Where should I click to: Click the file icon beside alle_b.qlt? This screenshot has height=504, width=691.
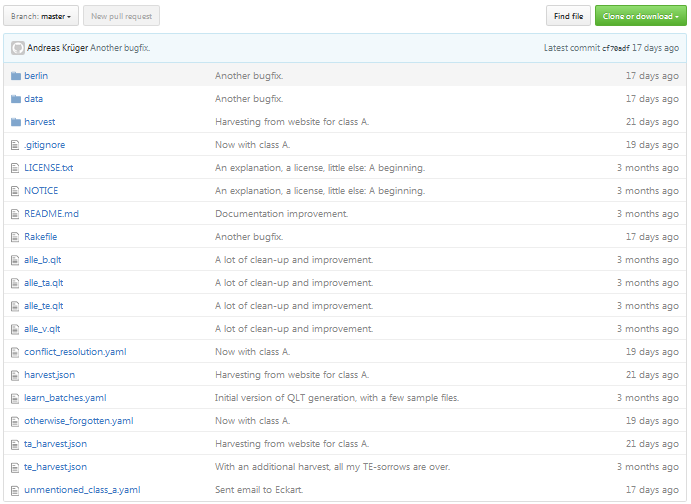(x=15, y=260)
